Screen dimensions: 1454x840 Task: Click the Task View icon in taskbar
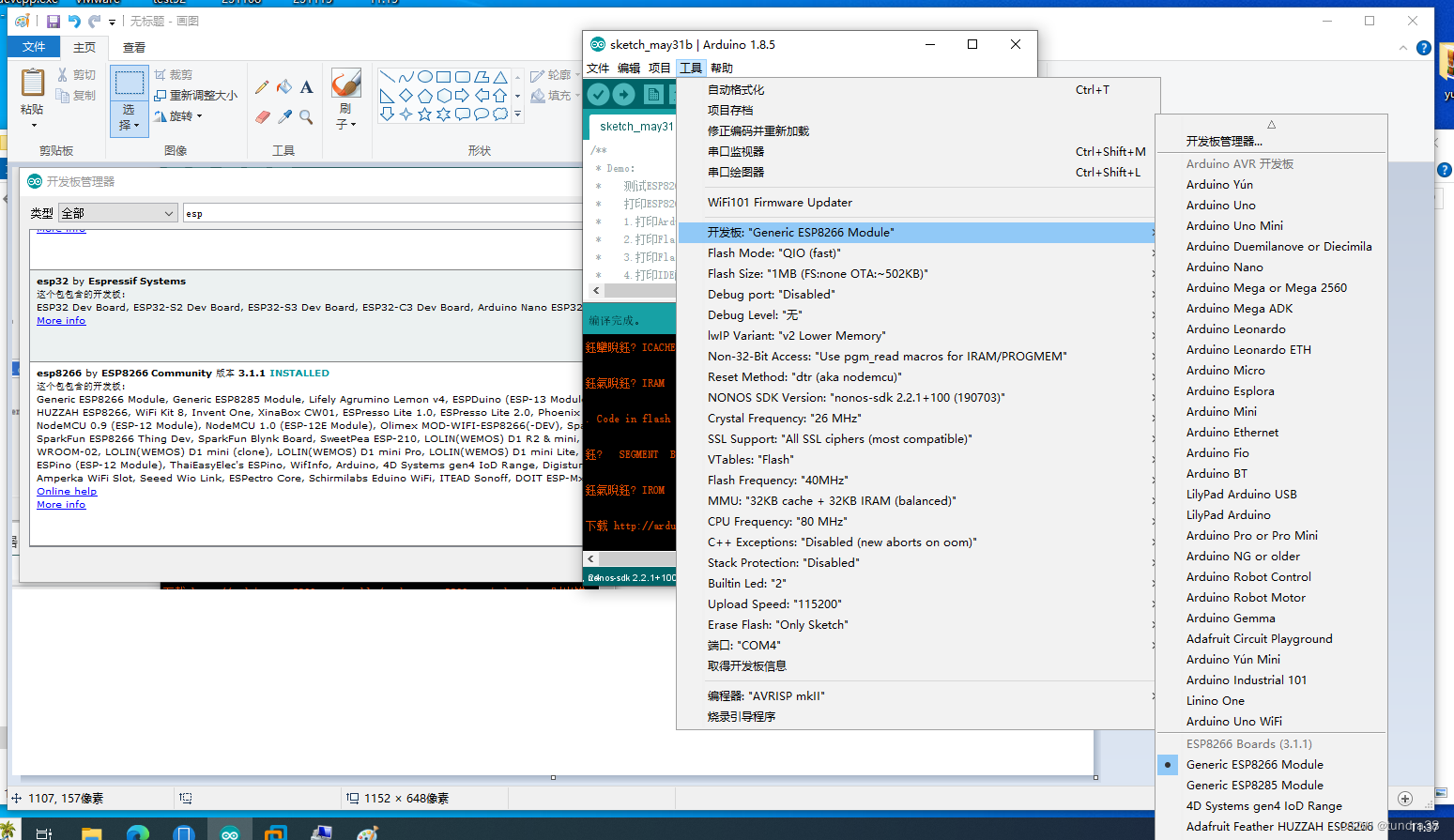(x=43, y=832)
